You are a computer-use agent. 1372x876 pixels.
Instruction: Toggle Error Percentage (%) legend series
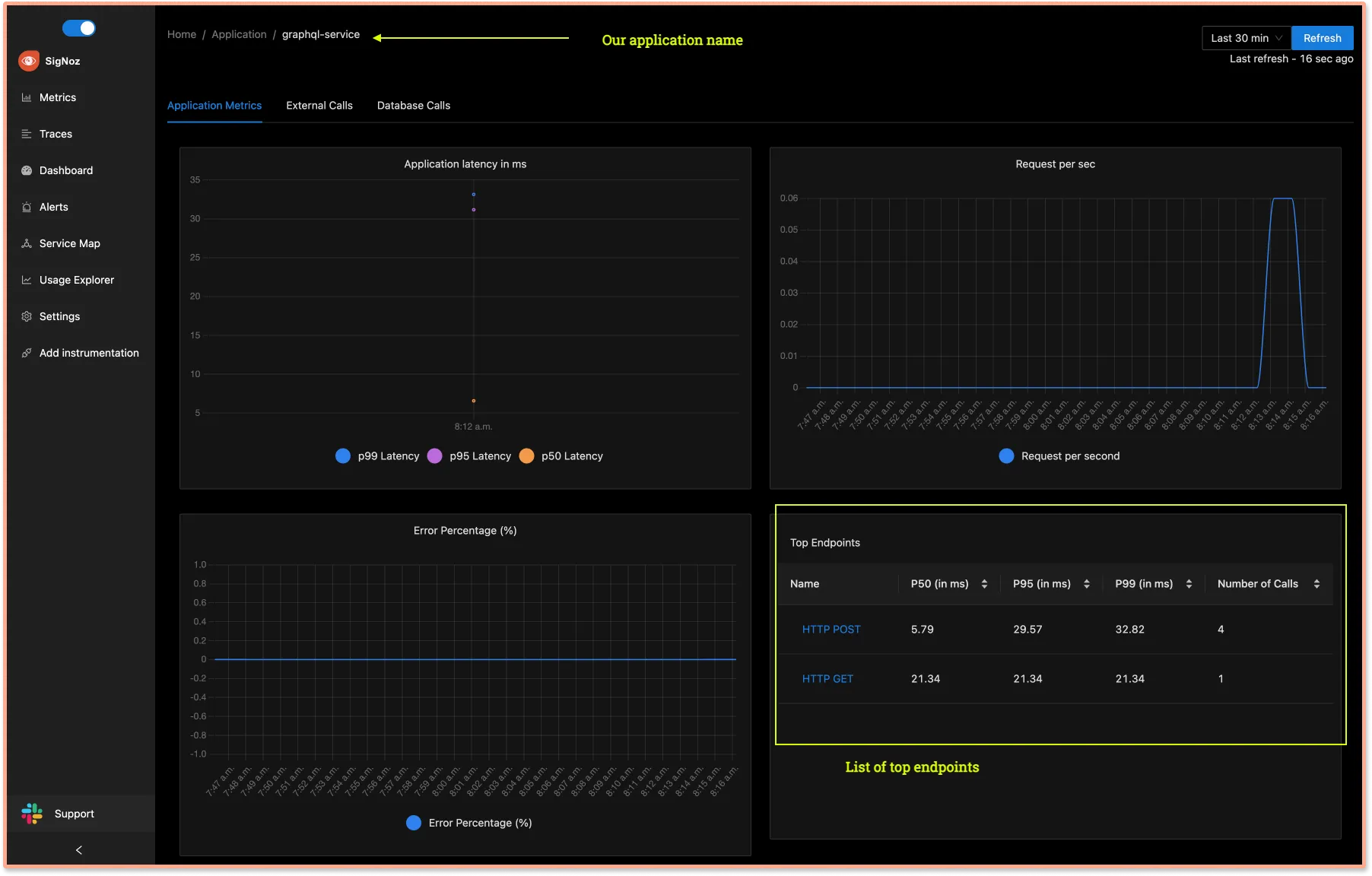point(469,823)
